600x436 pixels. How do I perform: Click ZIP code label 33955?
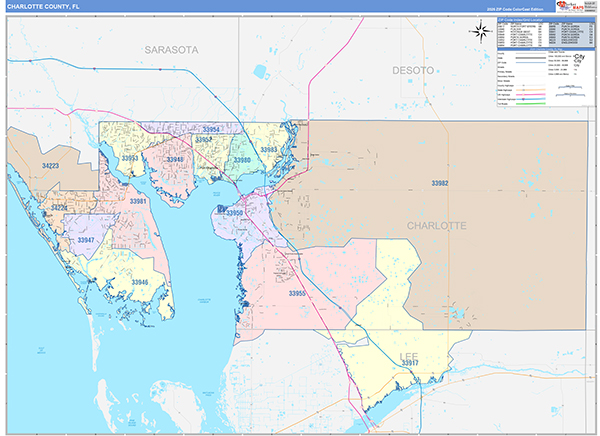click(297, 294)
